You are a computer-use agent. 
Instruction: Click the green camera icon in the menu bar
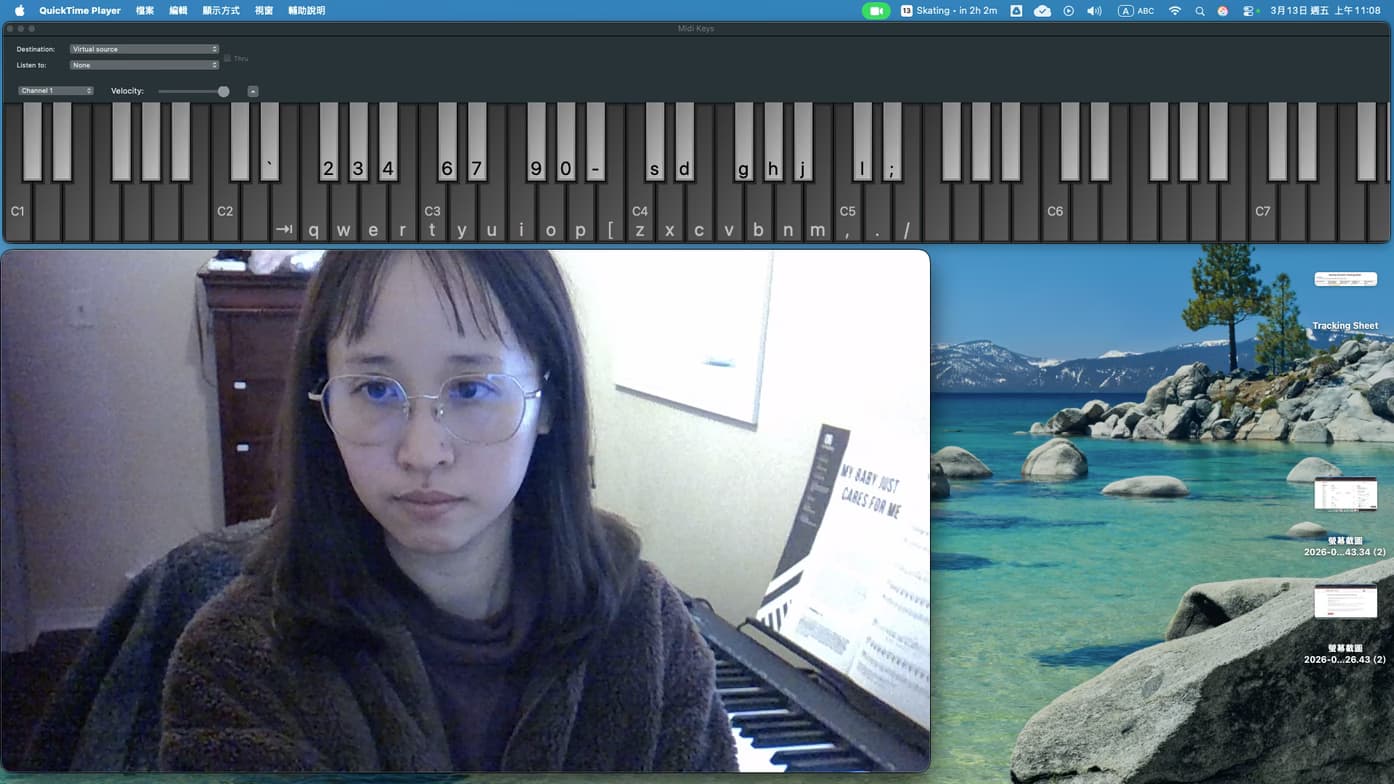coord(874,10)
